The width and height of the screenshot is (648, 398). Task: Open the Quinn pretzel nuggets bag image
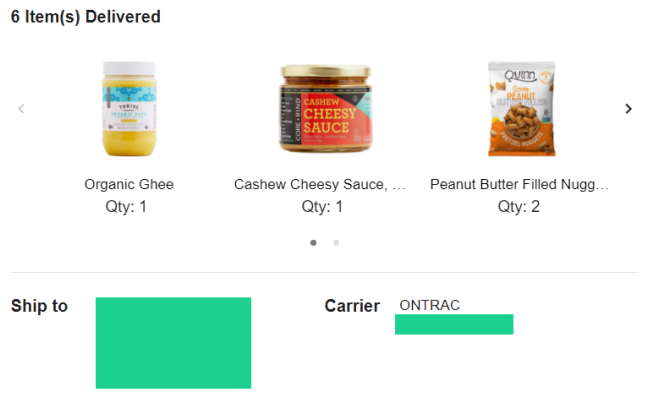[522, 109]
